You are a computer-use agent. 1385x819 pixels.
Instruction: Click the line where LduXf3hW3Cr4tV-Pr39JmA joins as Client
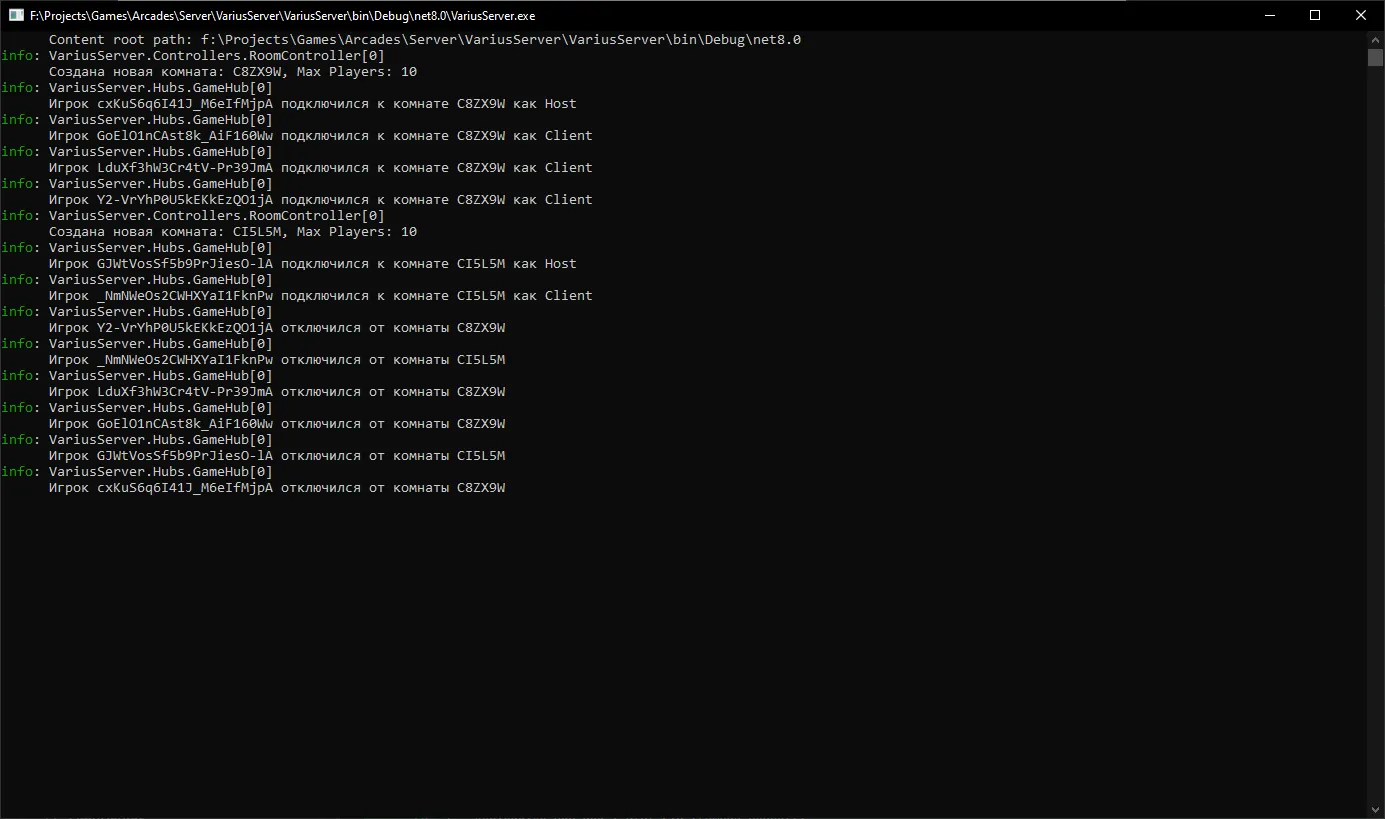pos(320,168)
